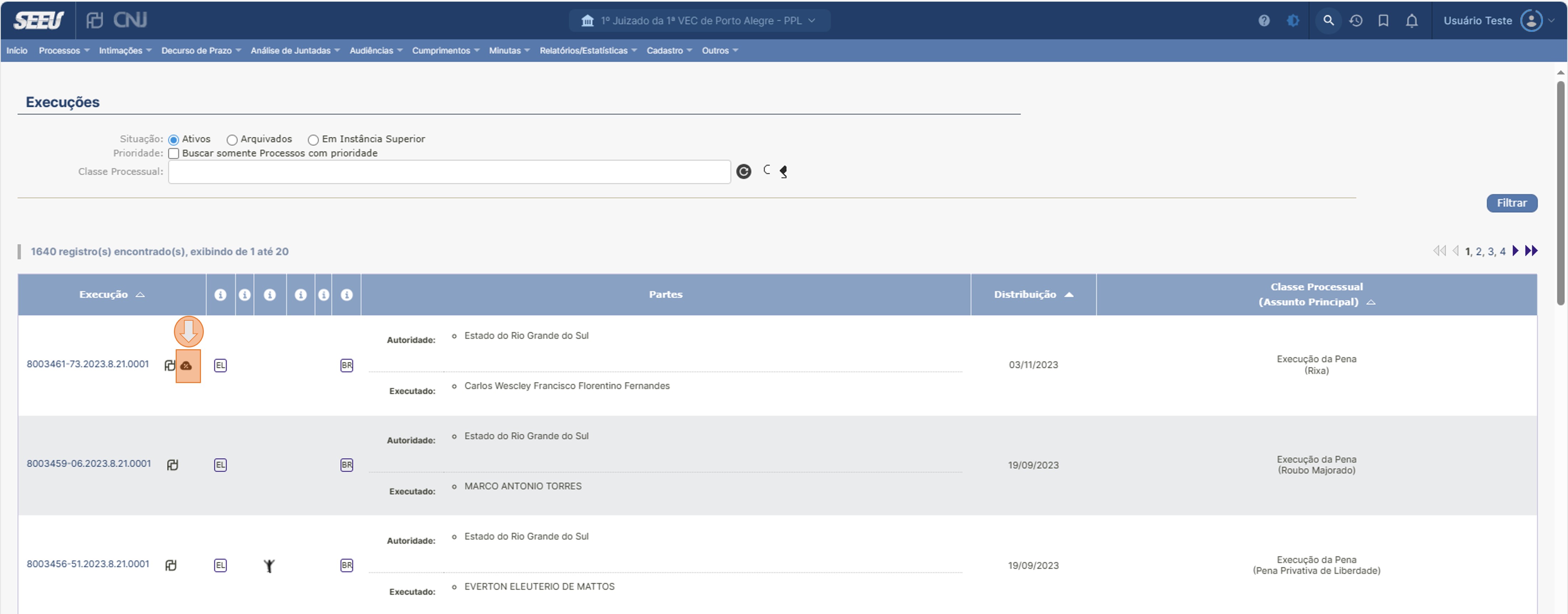Expand the Usuário Teste account chevron
This screenshot has height=614, width=1568.
pyautogui.click(x=1551, y=21)
